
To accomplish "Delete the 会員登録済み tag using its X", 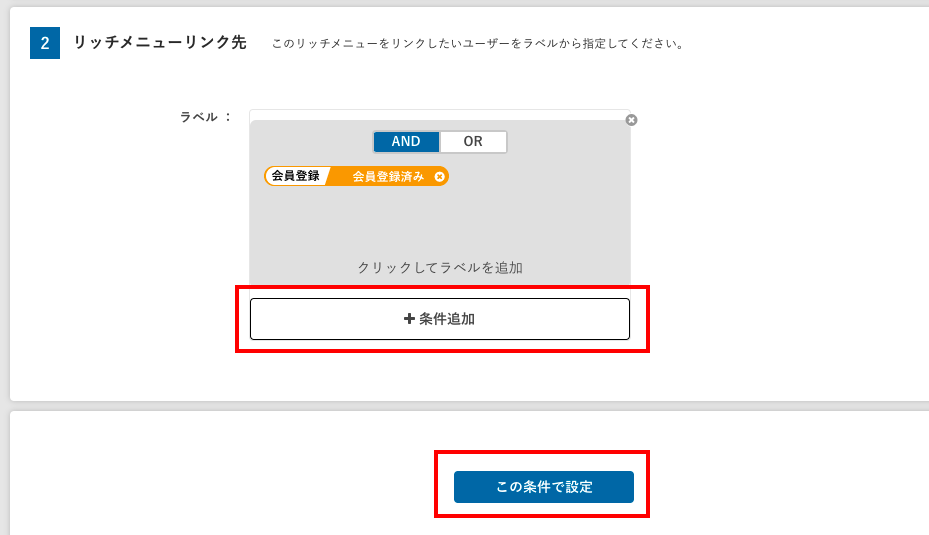I will 439,176.
